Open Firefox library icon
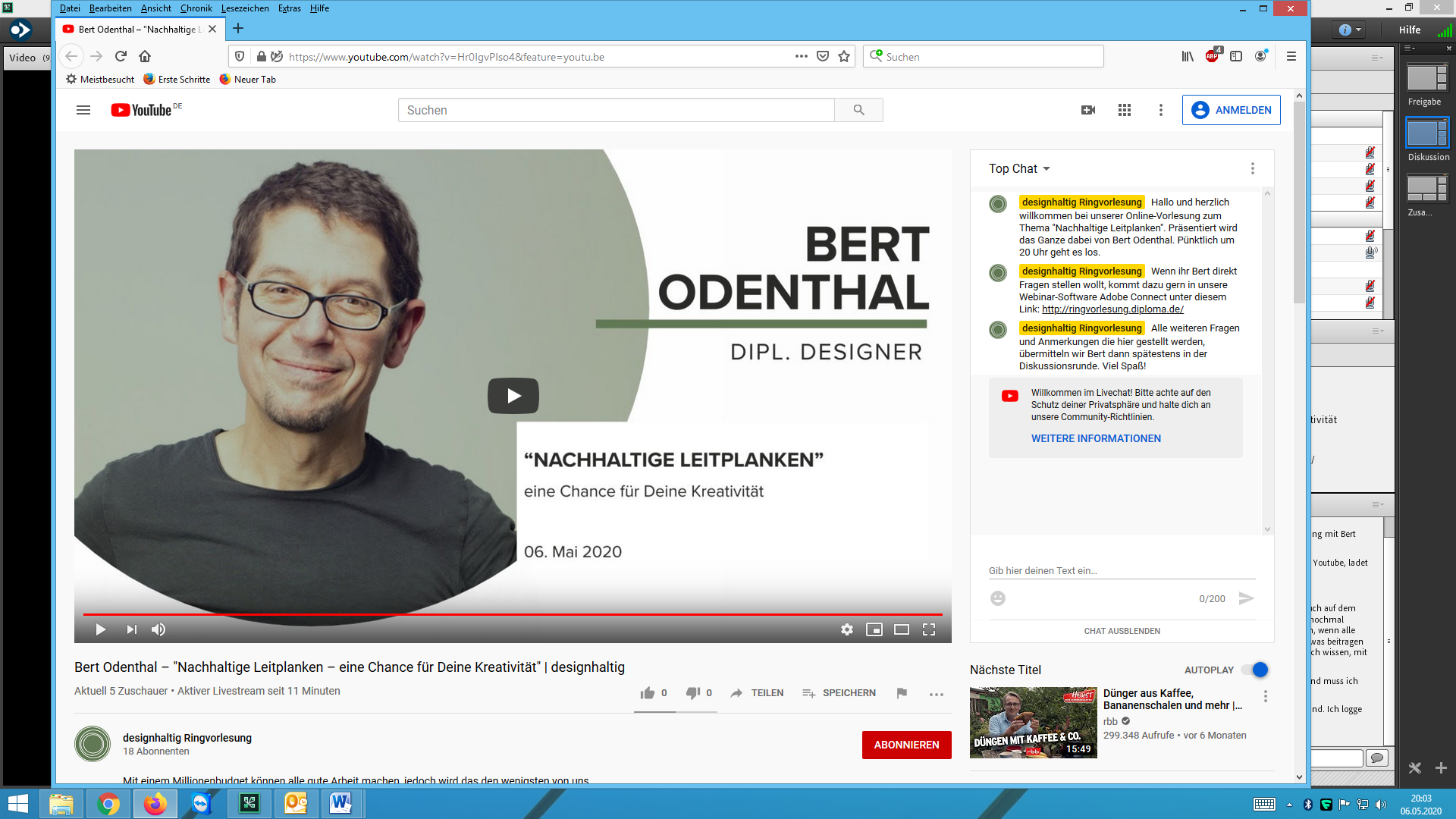Screen dimensions: 1456x819 pos(1188,56)
